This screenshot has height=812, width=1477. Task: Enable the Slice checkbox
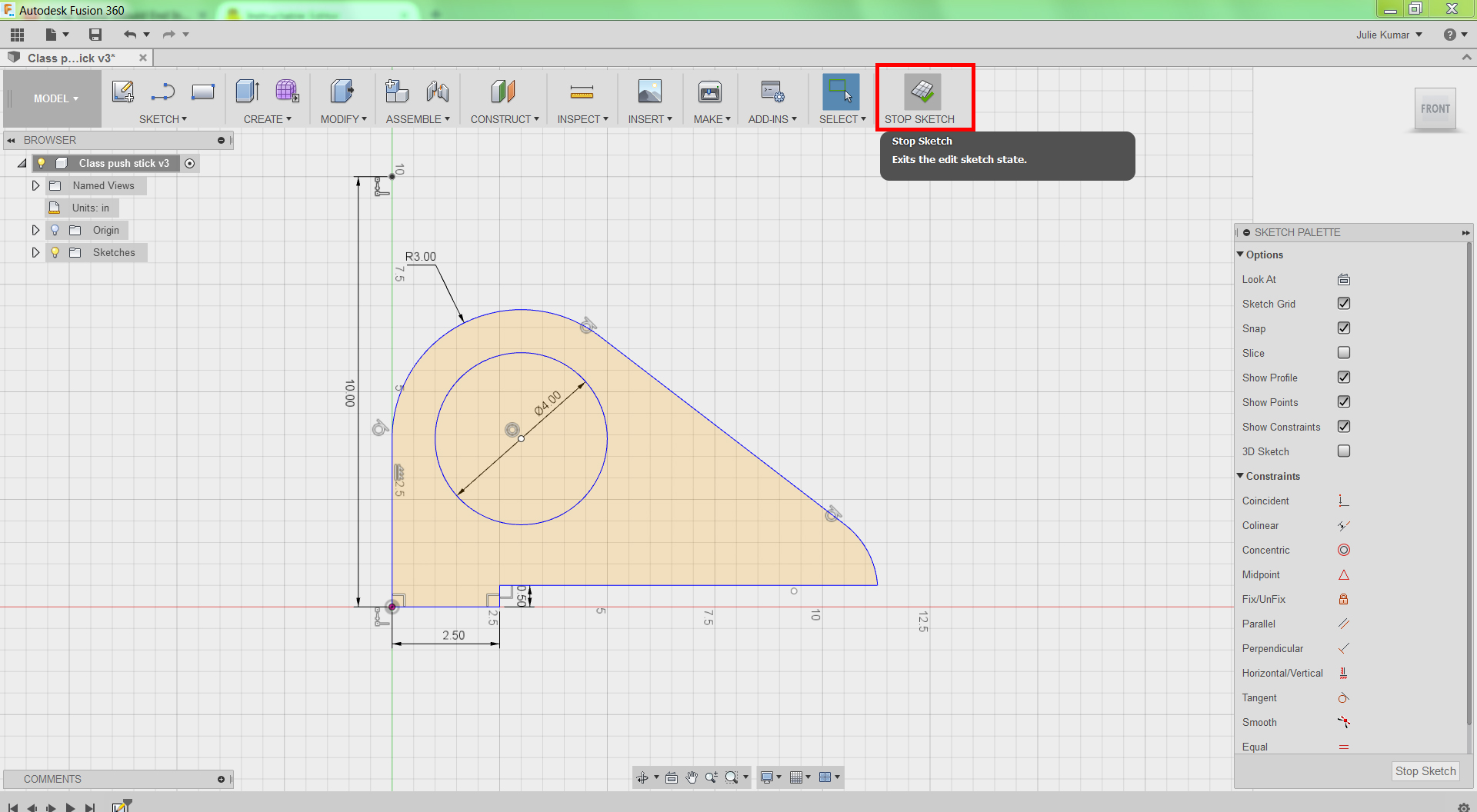[1344, 353]
